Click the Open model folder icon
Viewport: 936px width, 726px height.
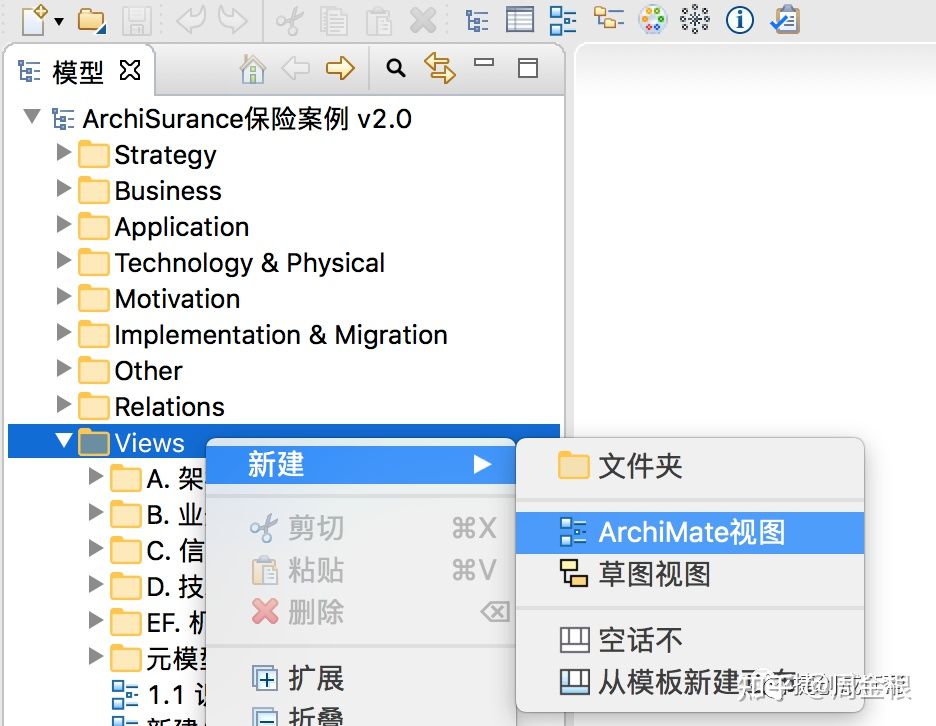[x=92, y=20]
